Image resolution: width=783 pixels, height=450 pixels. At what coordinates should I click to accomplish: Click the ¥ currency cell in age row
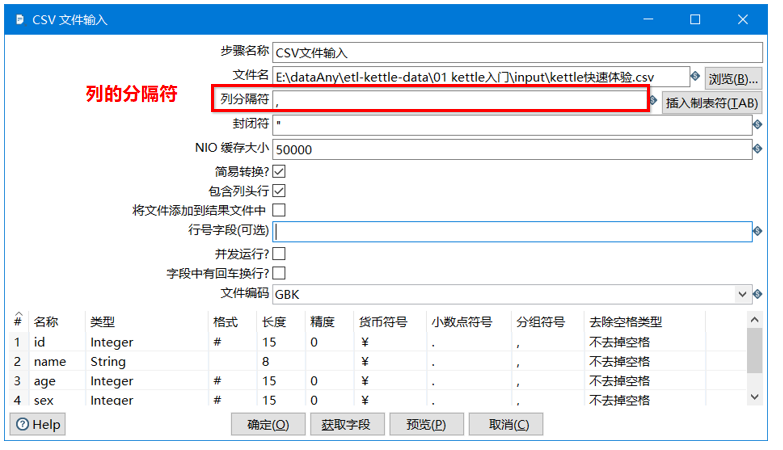tap(390, 381)
